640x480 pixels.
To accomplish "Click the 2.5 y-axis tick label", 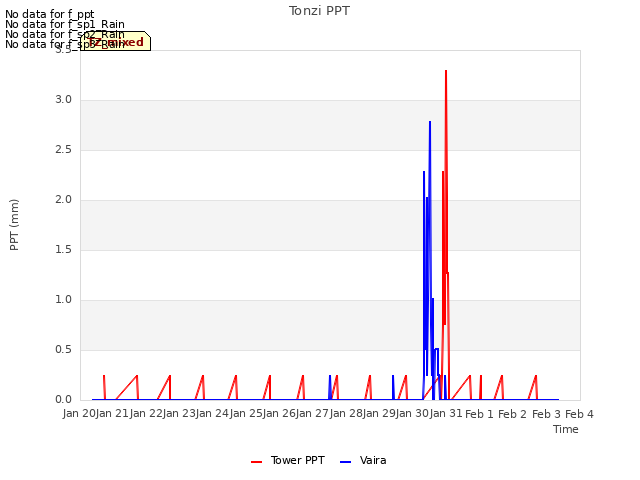I will pyautogui.click(x=63, y=150).
